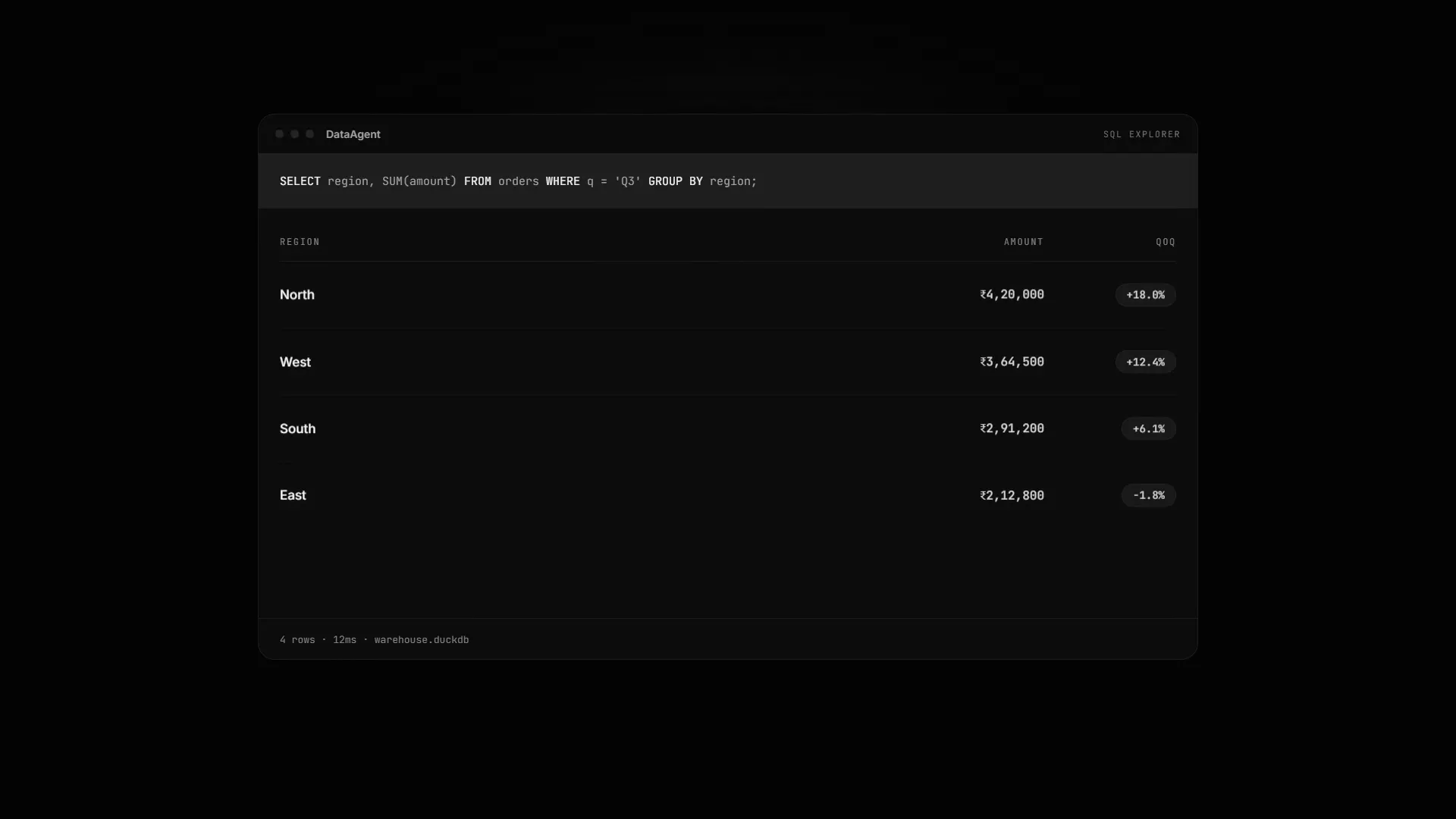Image resolution: width=1456 pixels, height=819 pixels.
Task: Click the ₹3,64,500 amount cell
Action: pos(1012,362)
